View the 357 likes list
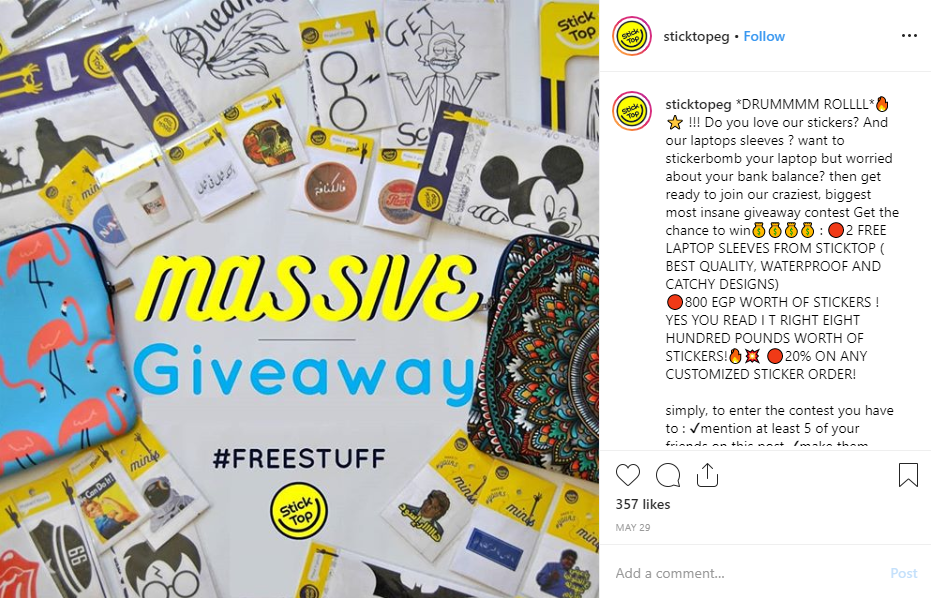The width and height of the screenshot is (931, 598). tap(642, 504)
